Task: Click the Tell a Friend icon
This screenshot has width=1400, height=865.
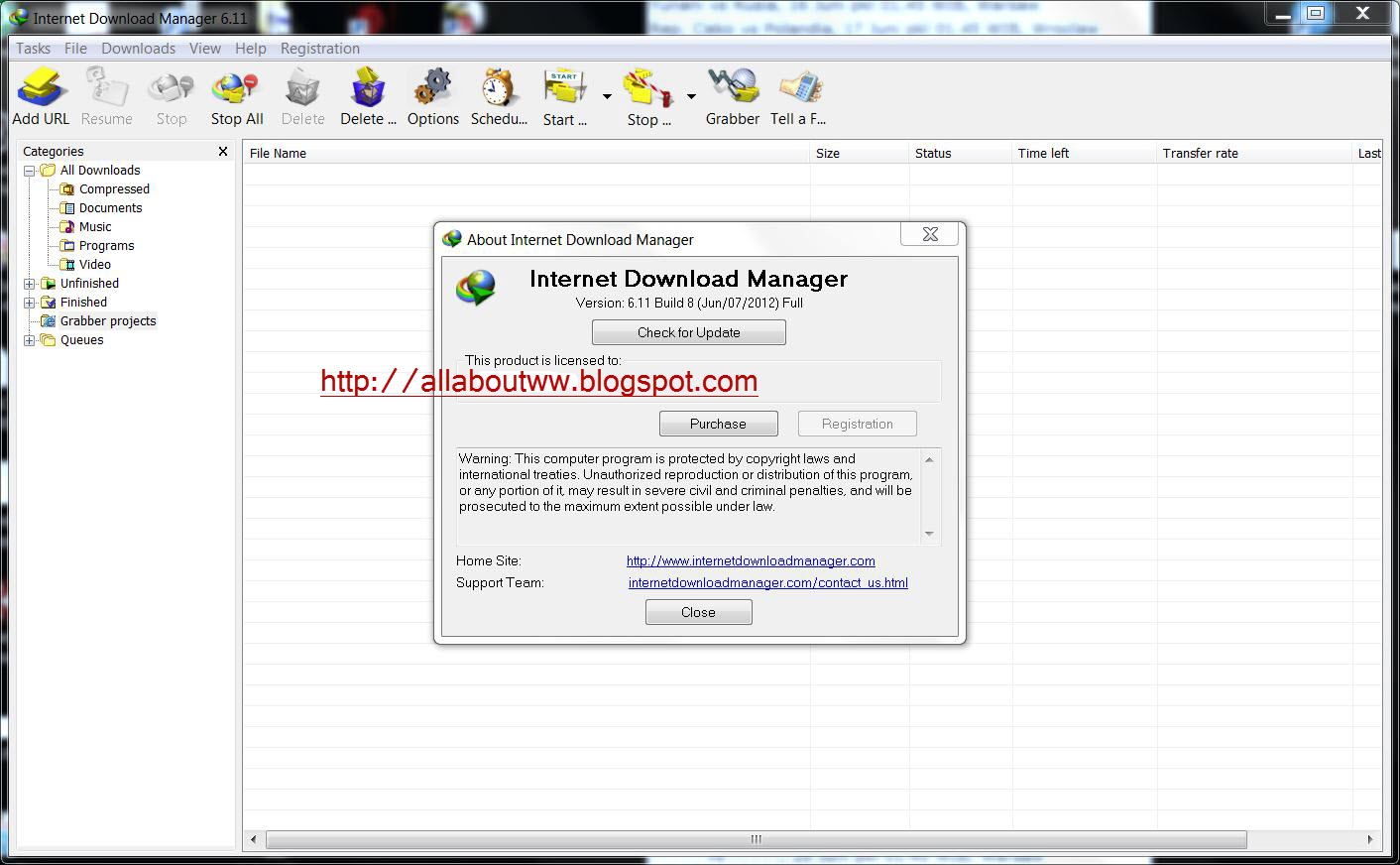Action: (799, 87)
